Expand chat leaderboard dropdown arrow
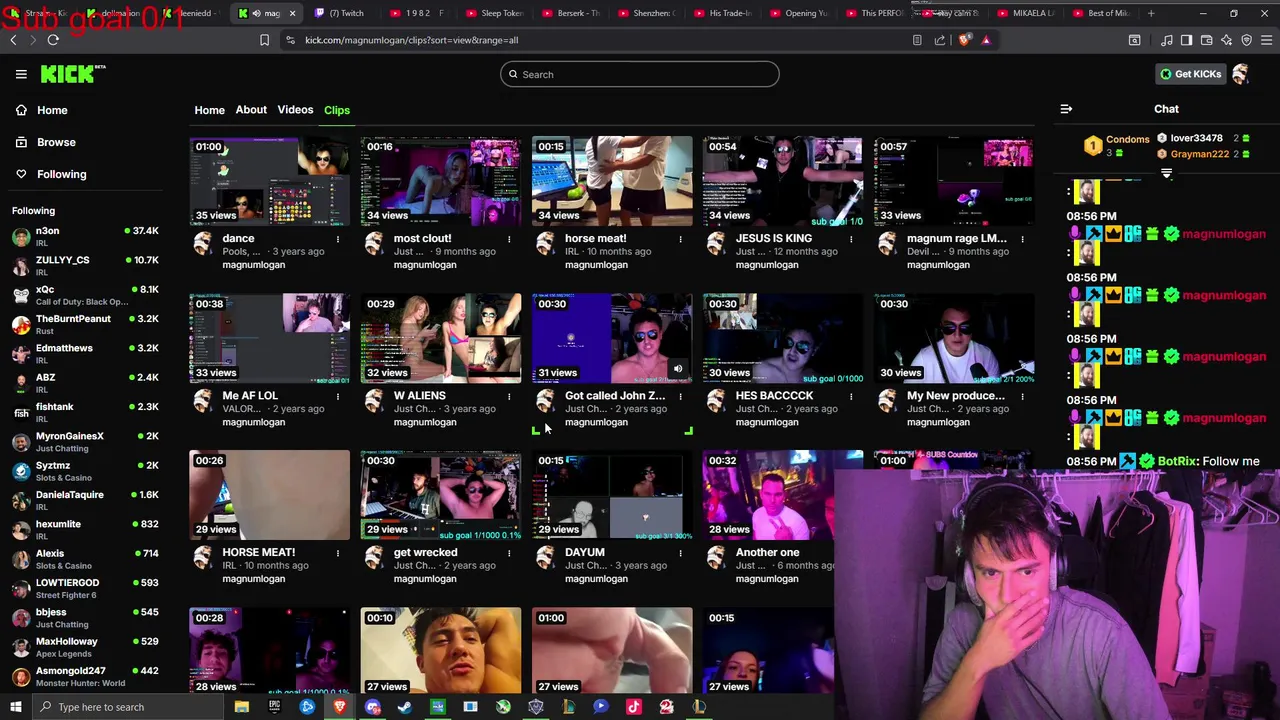This screenshot has width=1280, height=720. 1166,174
